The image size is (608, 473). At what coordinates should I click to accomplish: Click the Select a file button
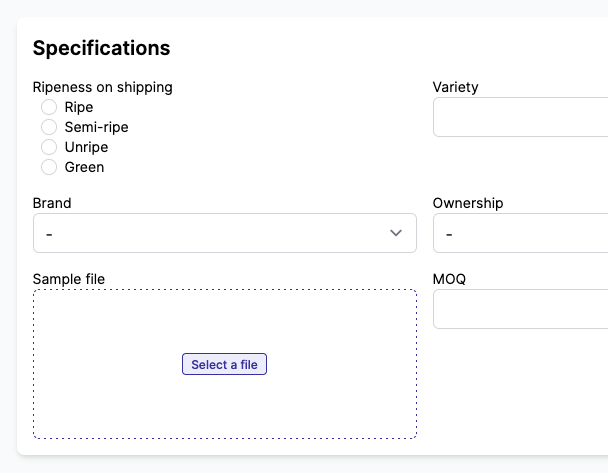(x=225, y=364)
